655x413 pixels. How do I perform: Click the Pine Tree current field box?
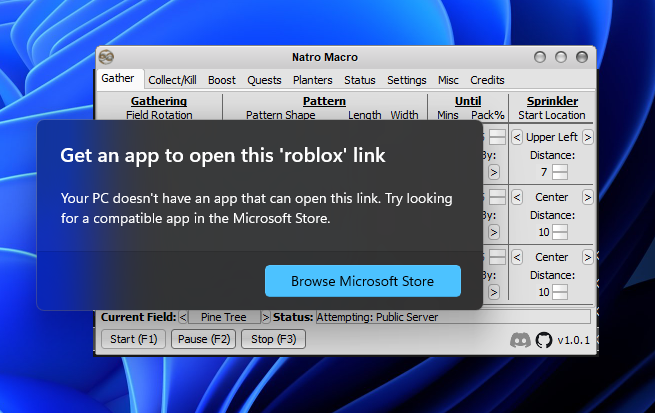pos(224,317)
